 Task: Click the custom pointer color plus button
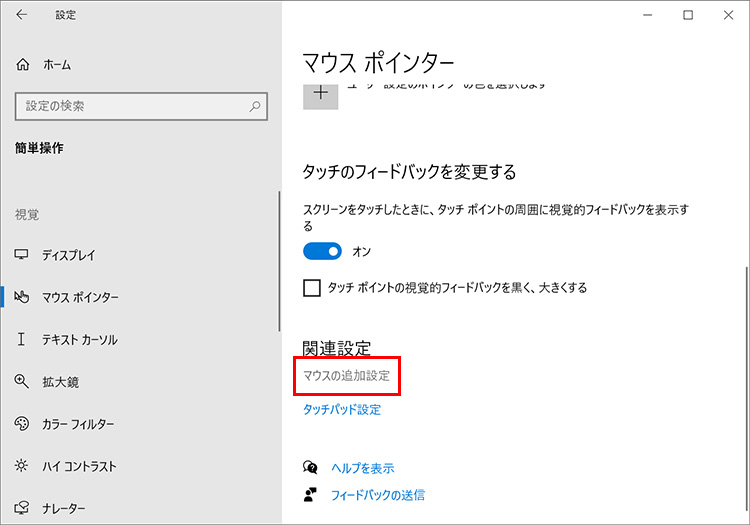coord(320,93)
